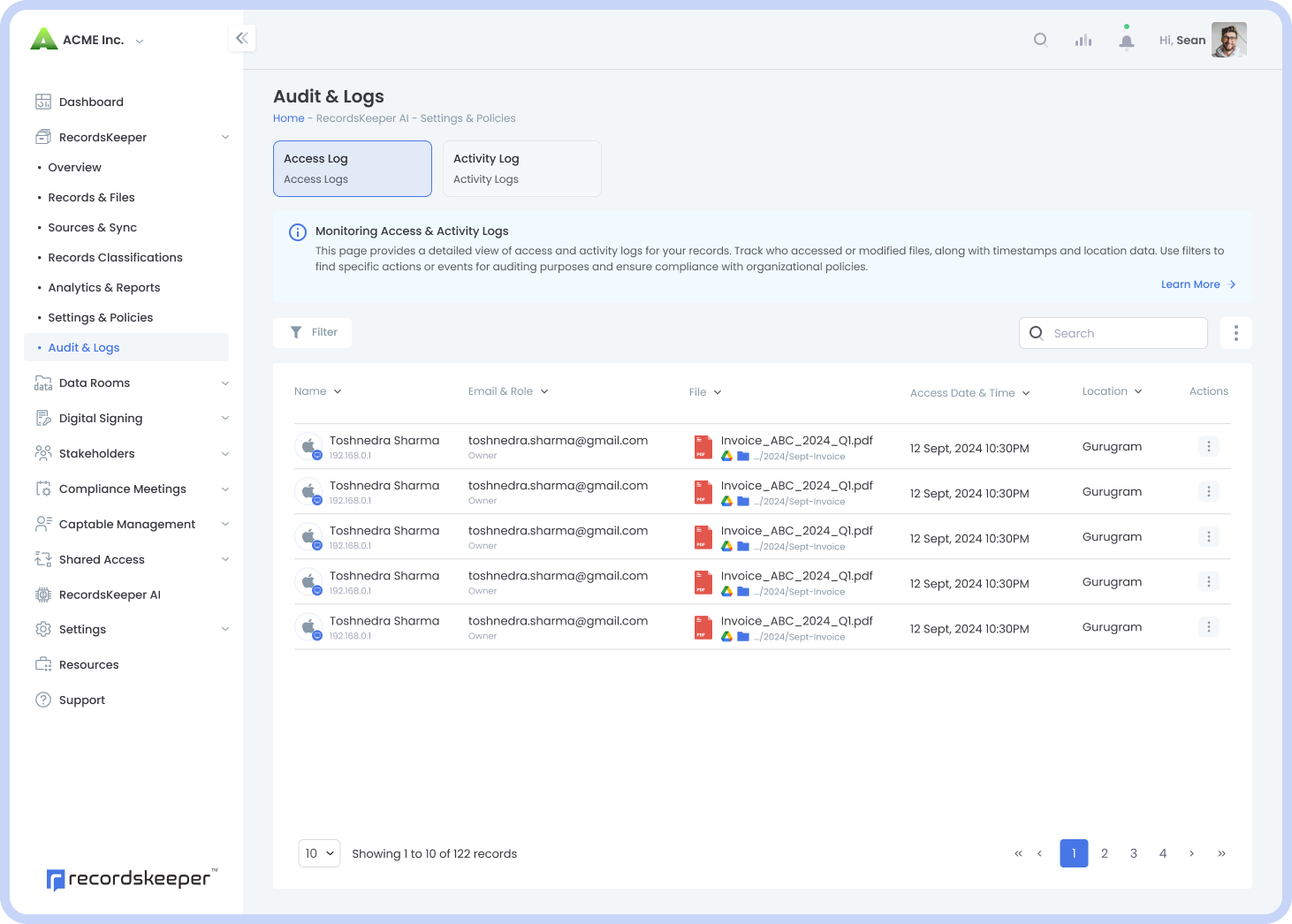1292x924 pixels.
Task: Go to page 2
Action: point(1104,853)
